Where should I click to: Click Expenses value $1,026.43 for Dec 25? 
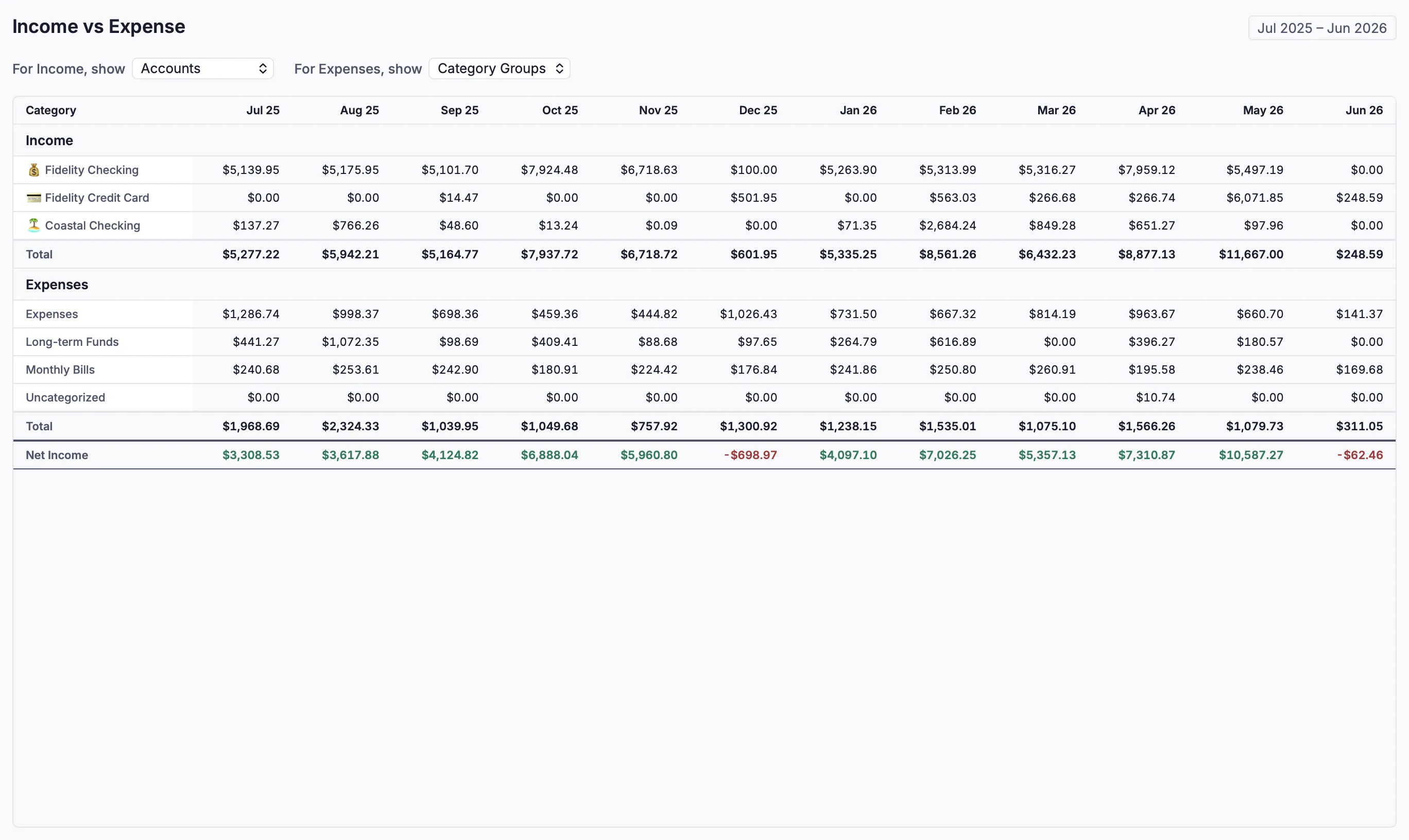pos(748,314)
